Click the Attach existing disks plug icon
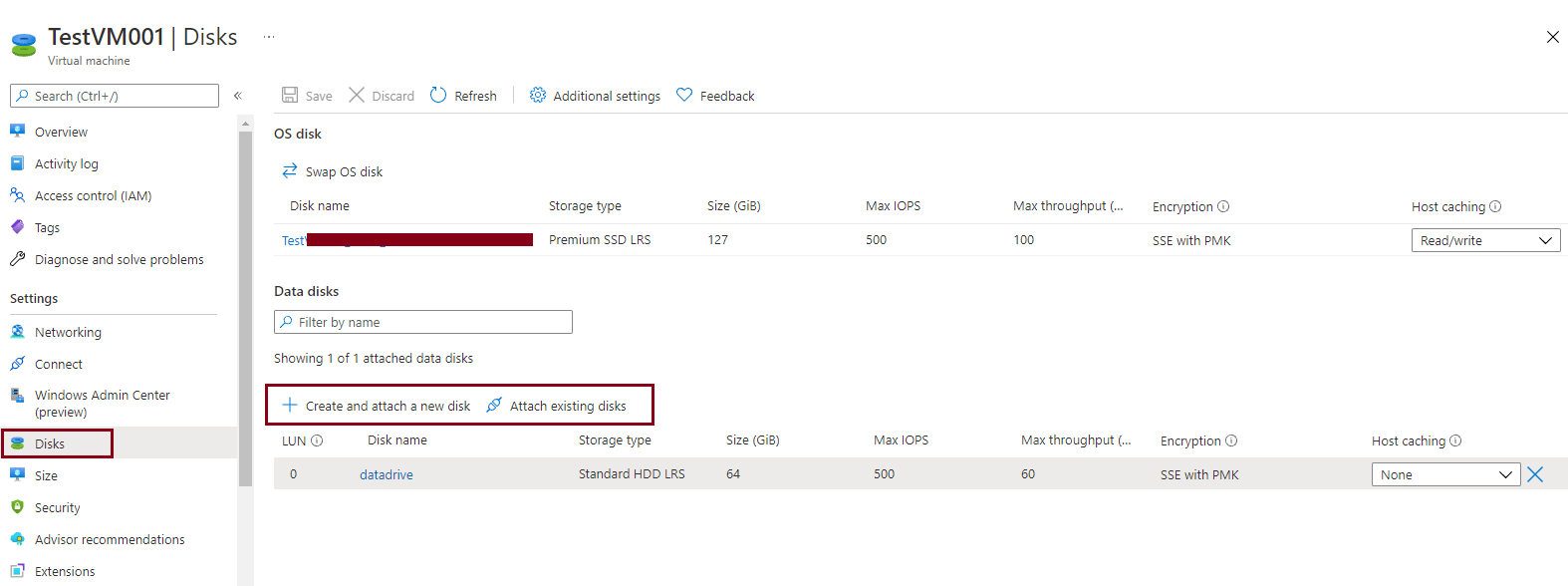 tap(494, 405)
